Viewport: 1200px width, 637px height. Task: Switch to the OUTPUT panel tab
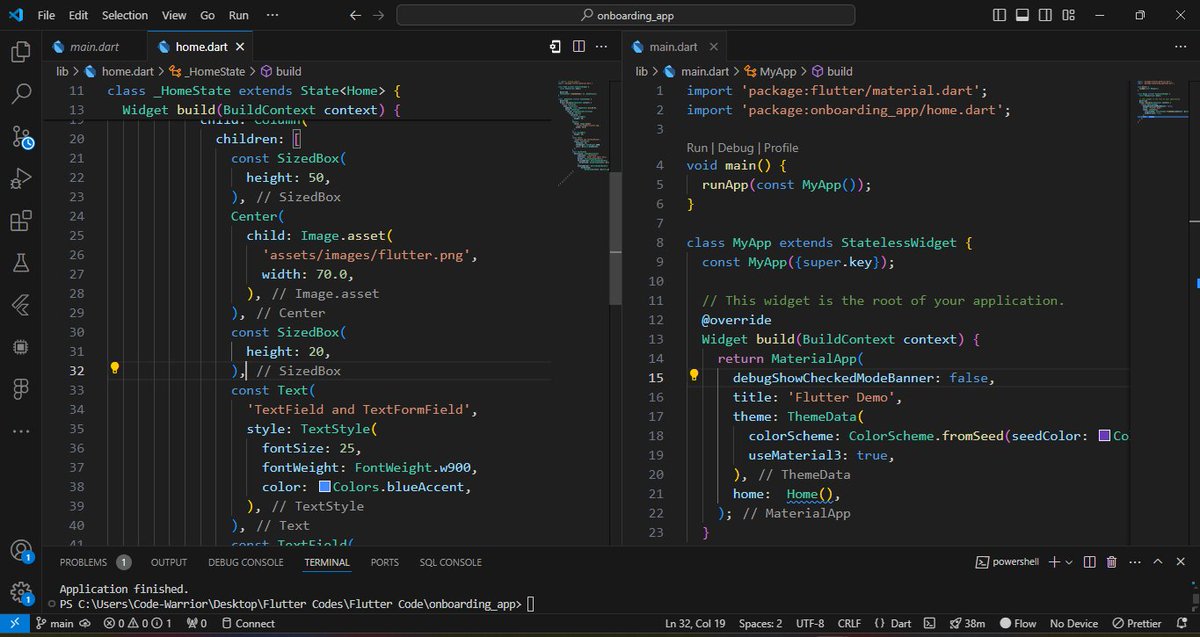169,563
